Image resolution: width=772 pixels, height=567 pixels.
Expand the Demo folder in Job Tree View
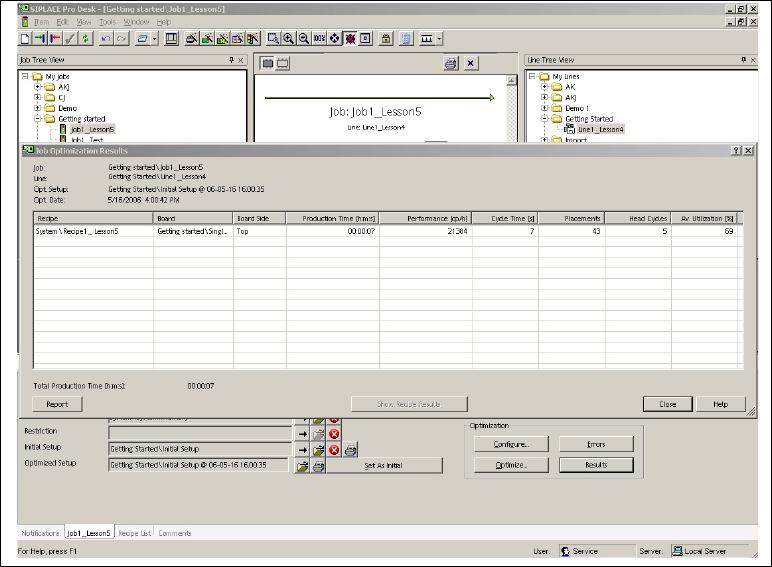coord(37,108)
